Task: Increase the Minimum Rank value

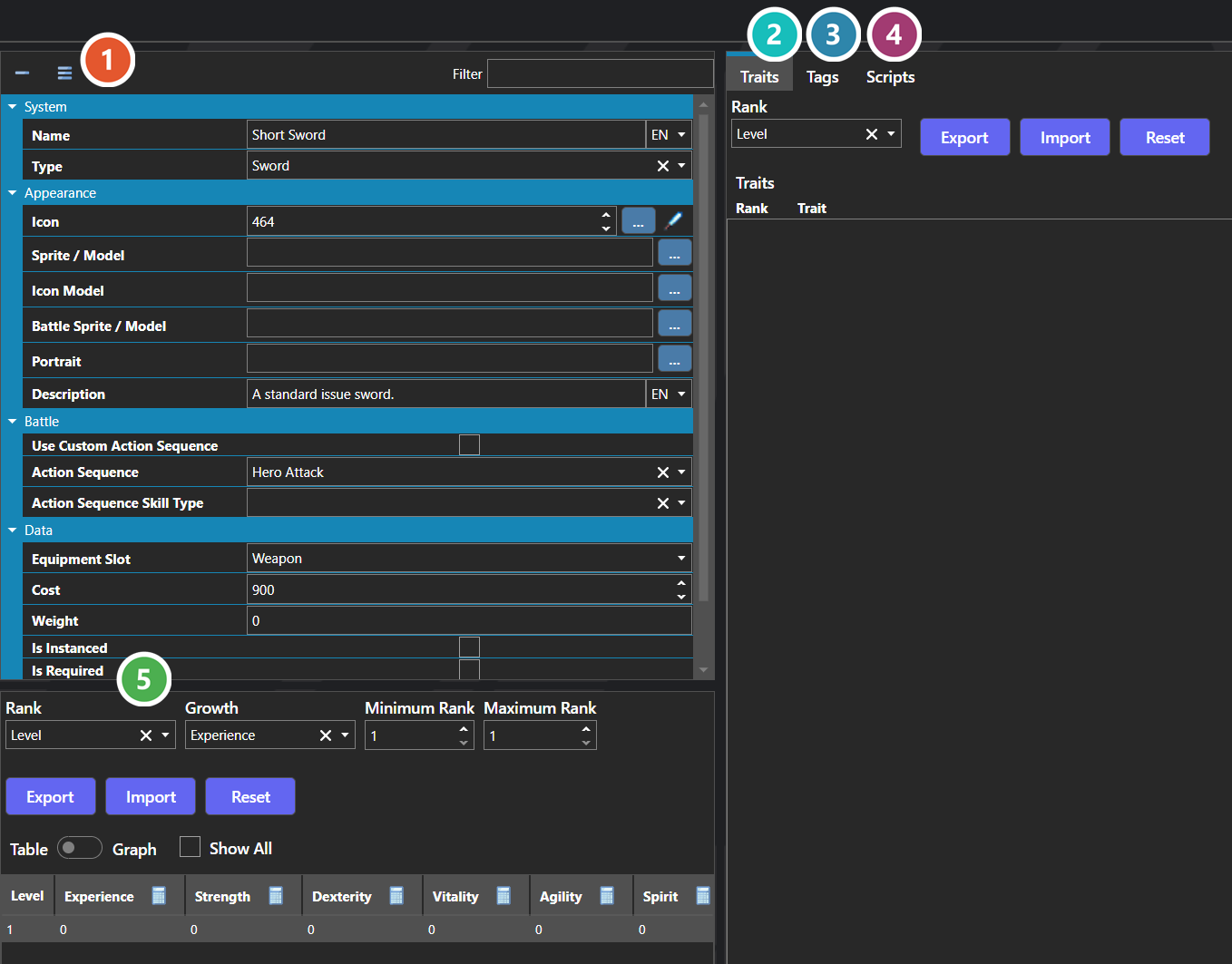Action: point(464,729)
